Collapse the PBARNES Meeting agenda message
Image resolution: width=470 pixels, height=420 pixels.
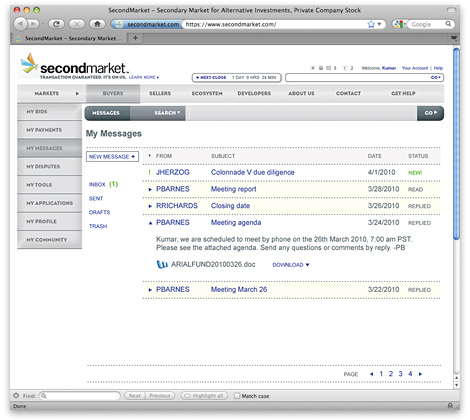point(150,223)
